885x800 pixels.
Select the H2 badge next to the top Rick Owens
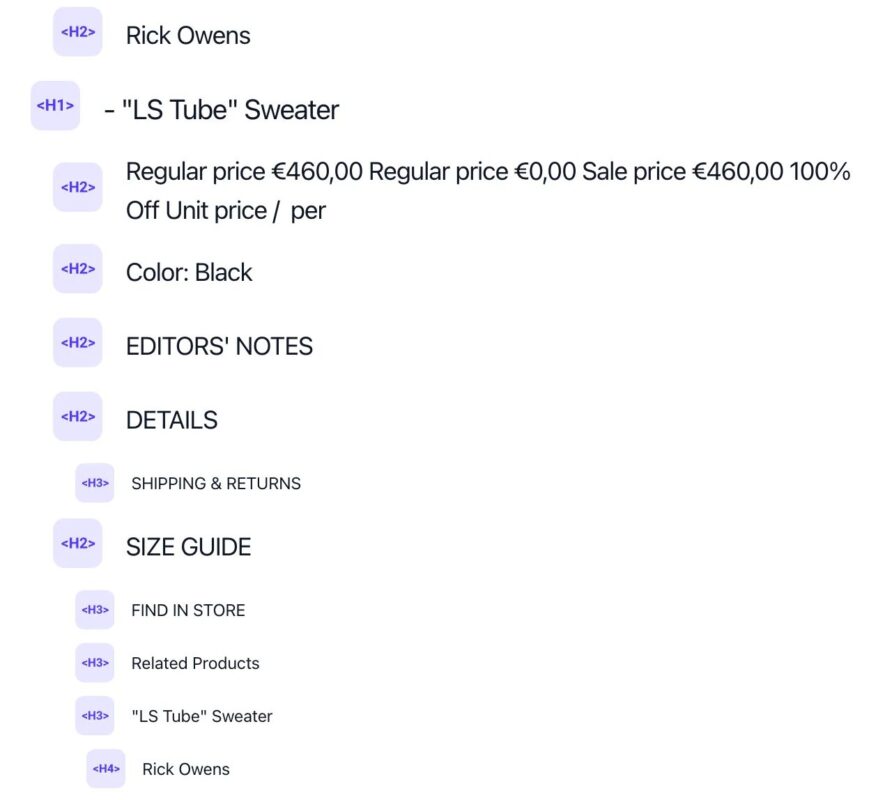point(78,32)
